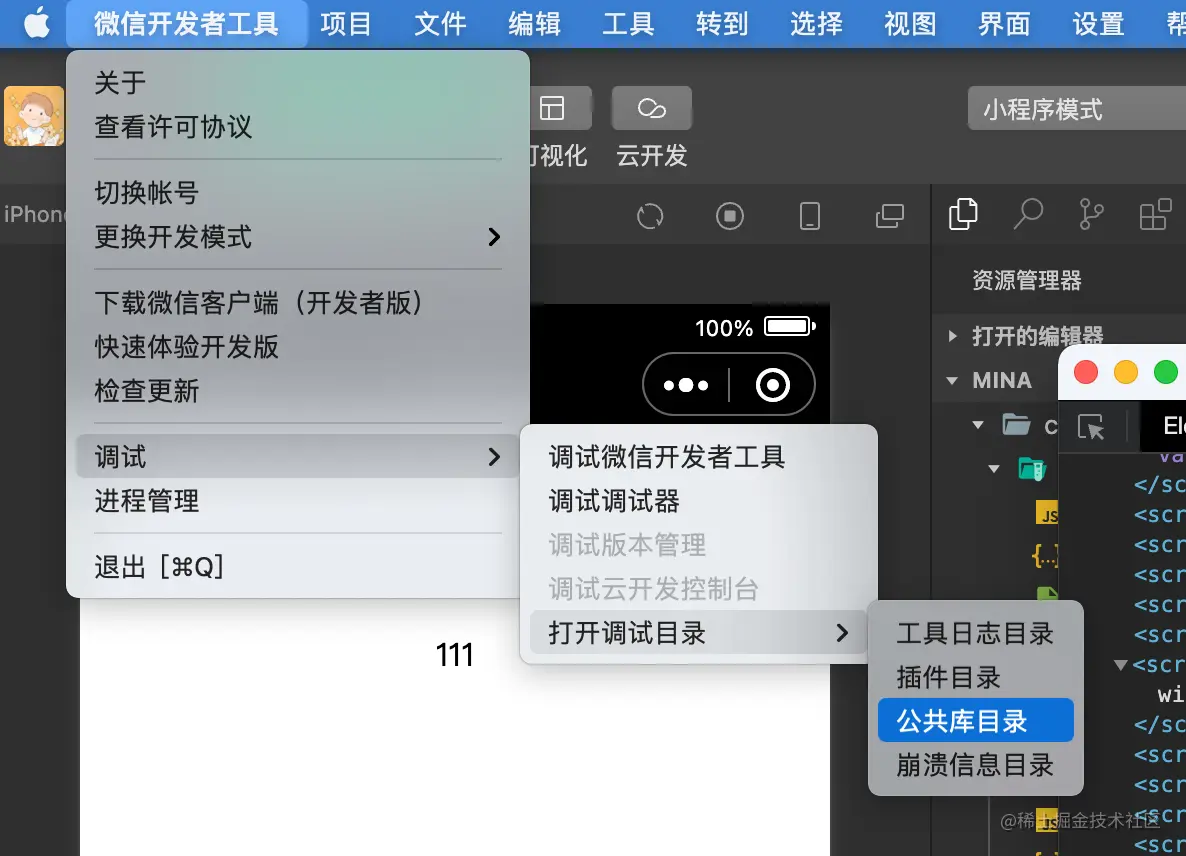The height and width of the screenshot is (856, 1186).
Task: Collapse the first folder arrow under MINA
Action: (978, 425)
